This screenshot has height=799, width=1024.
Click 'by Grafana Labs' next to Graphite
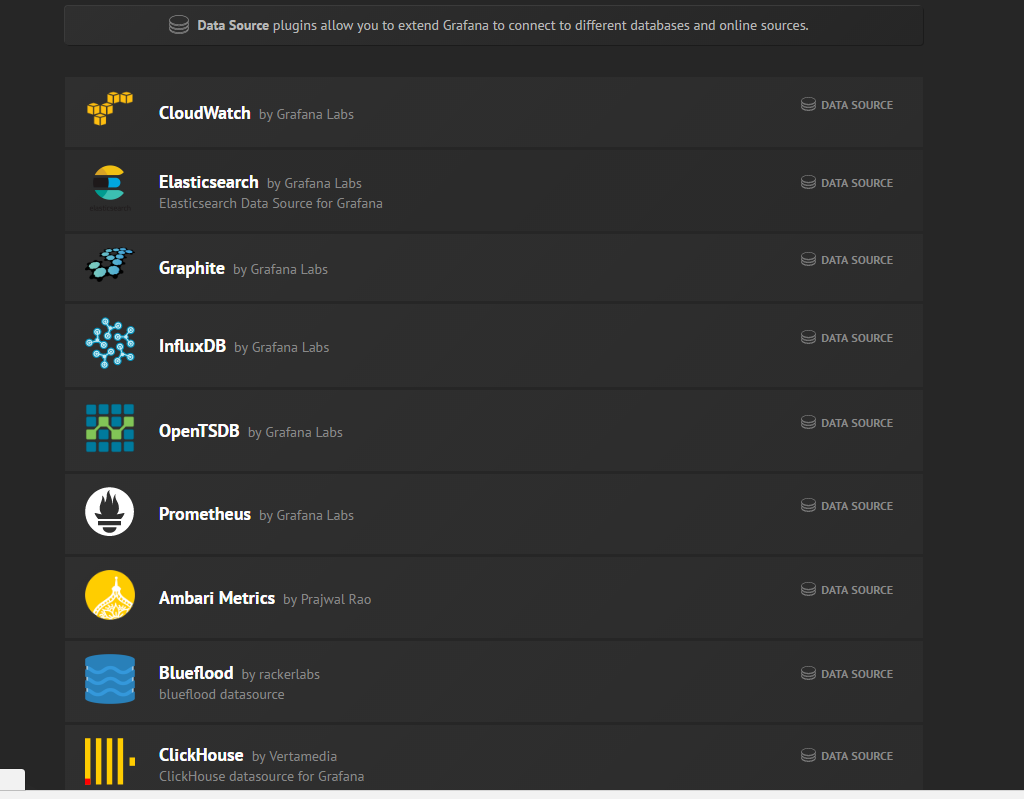(280, 269)
